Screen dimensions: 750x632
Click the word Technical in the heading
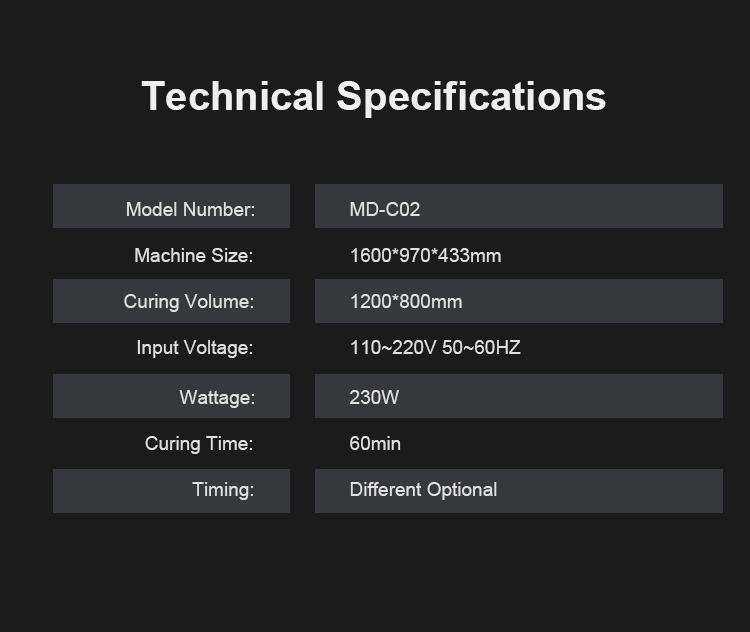pyautogui.click(x=233, y=97)
